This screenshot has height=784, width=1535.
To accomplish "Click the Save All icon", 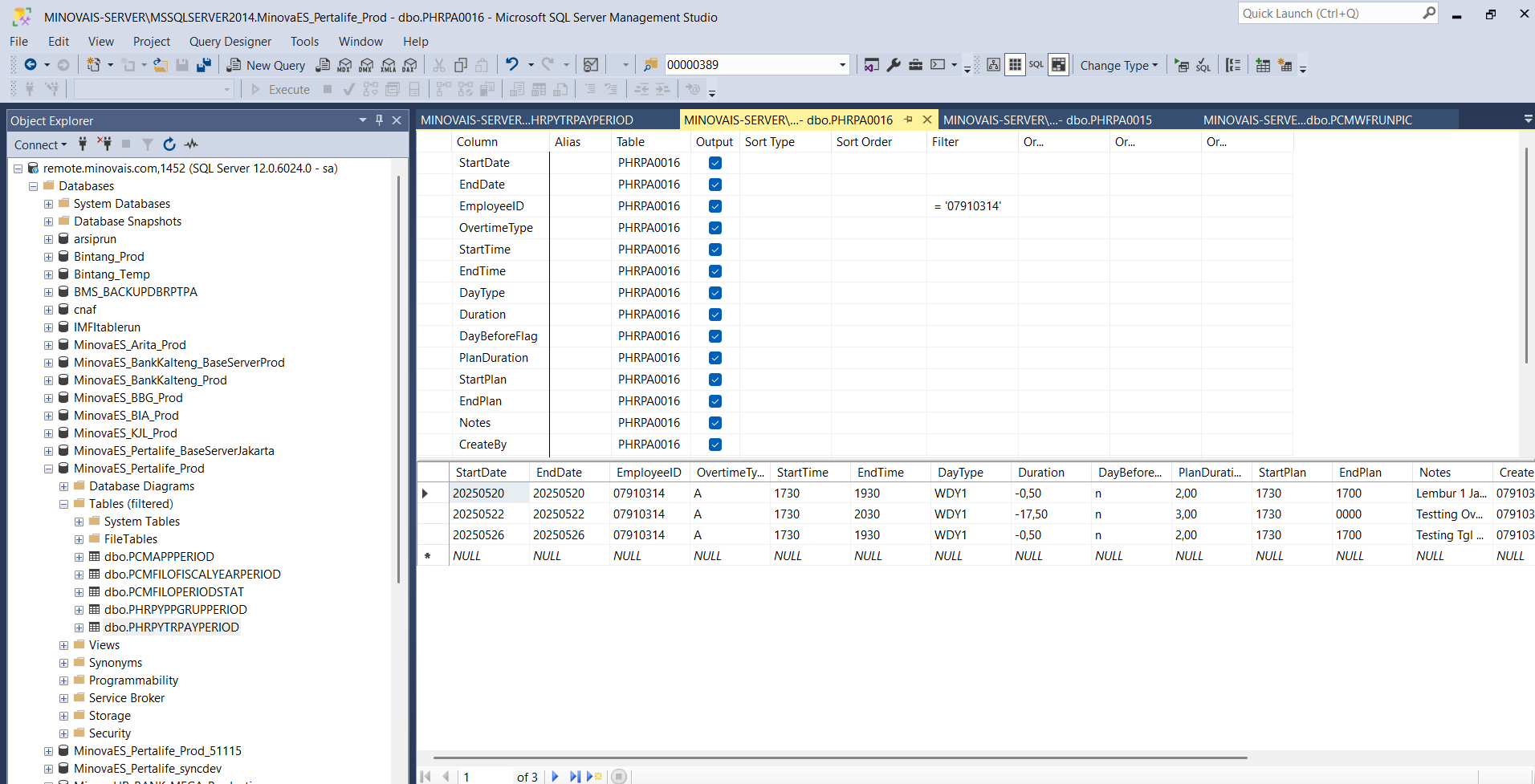I will tap(204, 65).
